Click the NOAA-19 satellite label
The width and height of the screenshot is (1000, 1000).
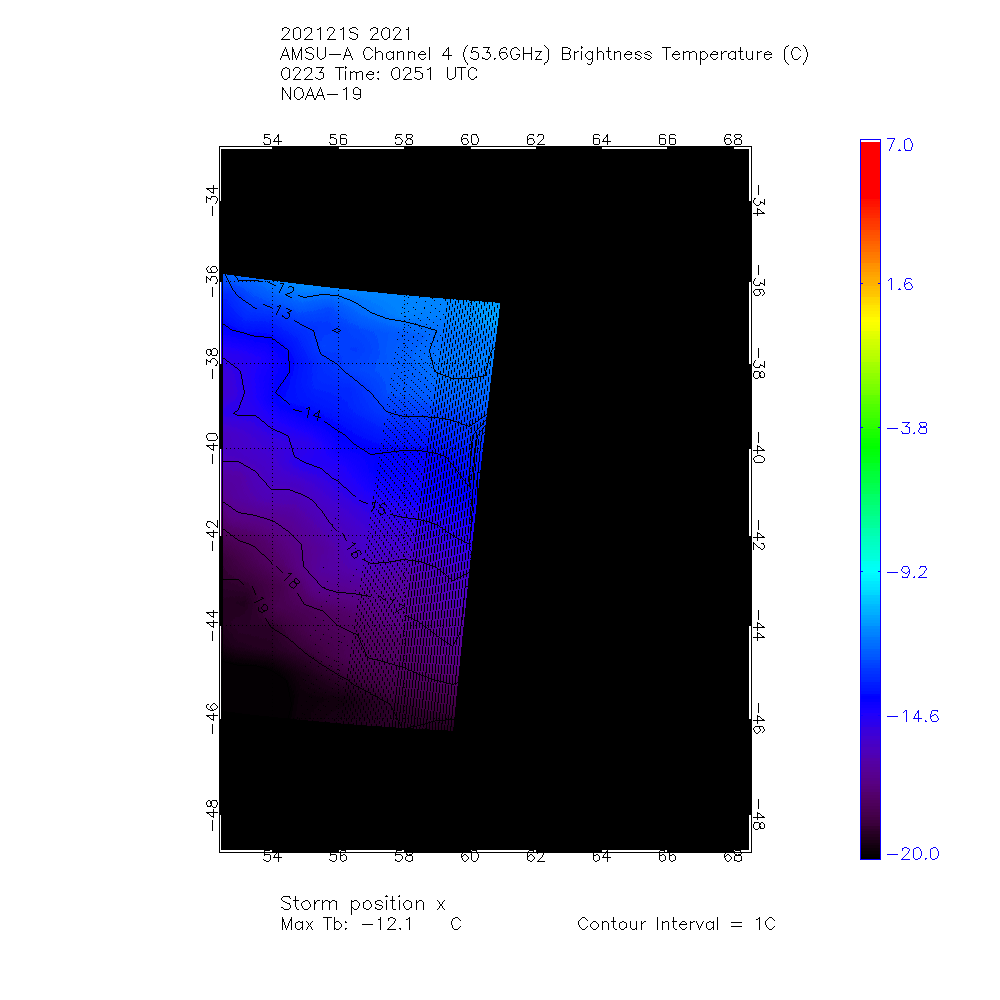point(322,95)
